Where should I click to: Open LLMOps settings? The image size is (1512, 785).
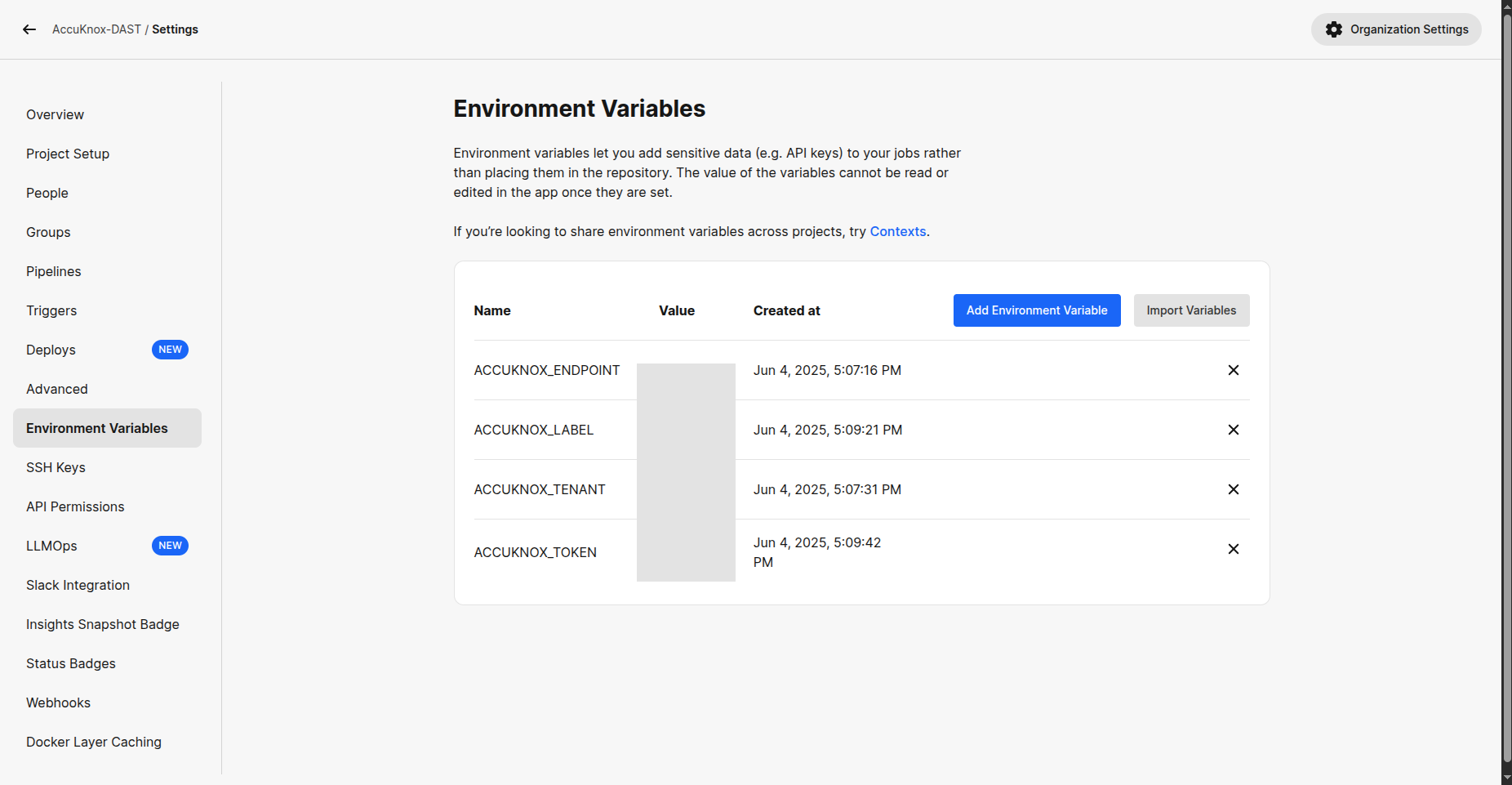(x=107, y=546)
